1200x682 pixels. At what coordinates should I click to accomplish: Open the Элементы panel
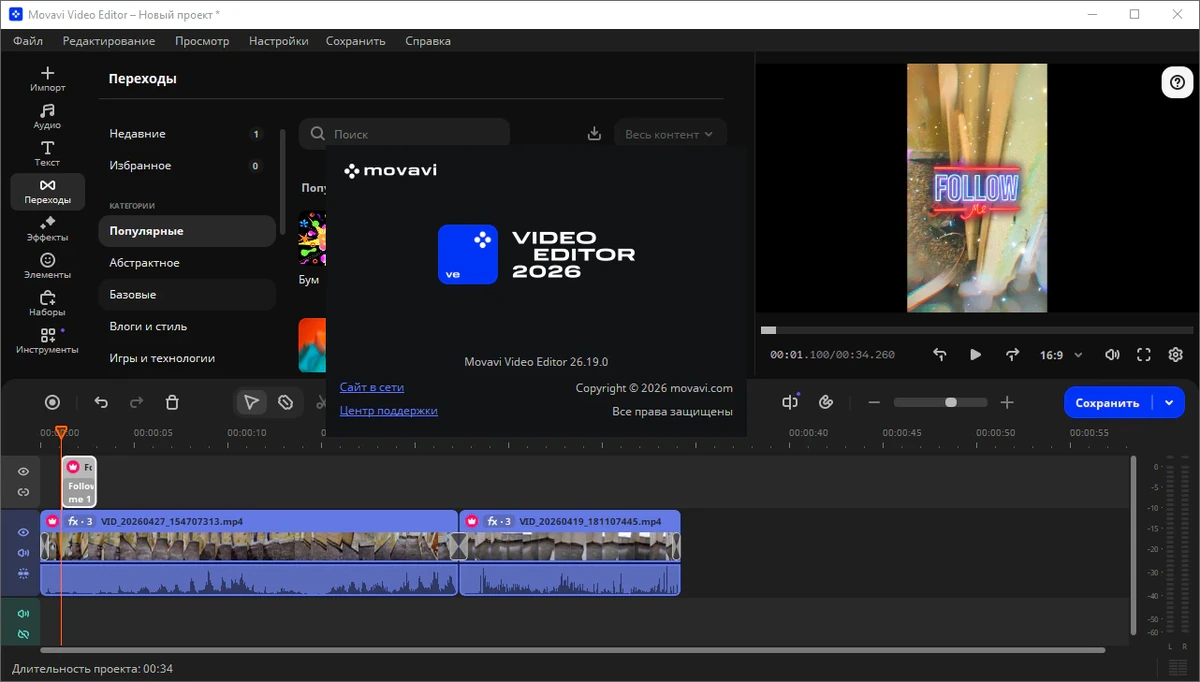(x=47, y=266)
